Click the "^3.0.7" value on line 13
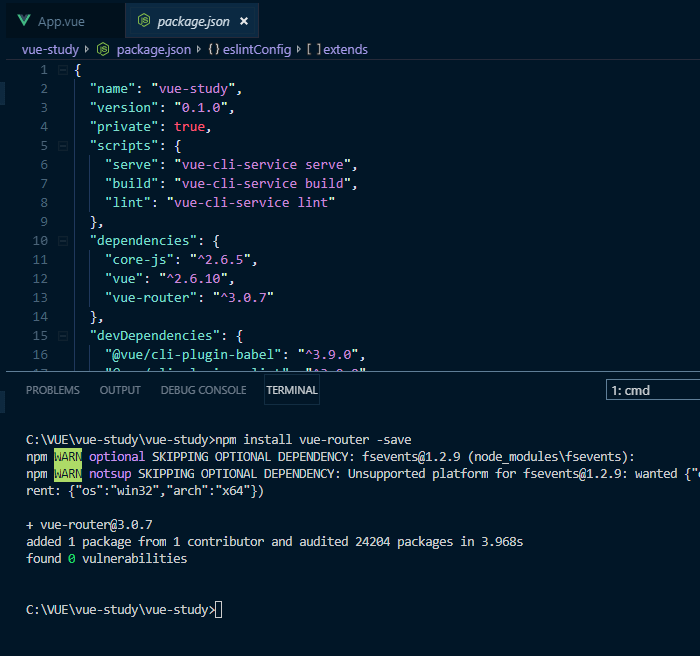 [x=243, y=298]
